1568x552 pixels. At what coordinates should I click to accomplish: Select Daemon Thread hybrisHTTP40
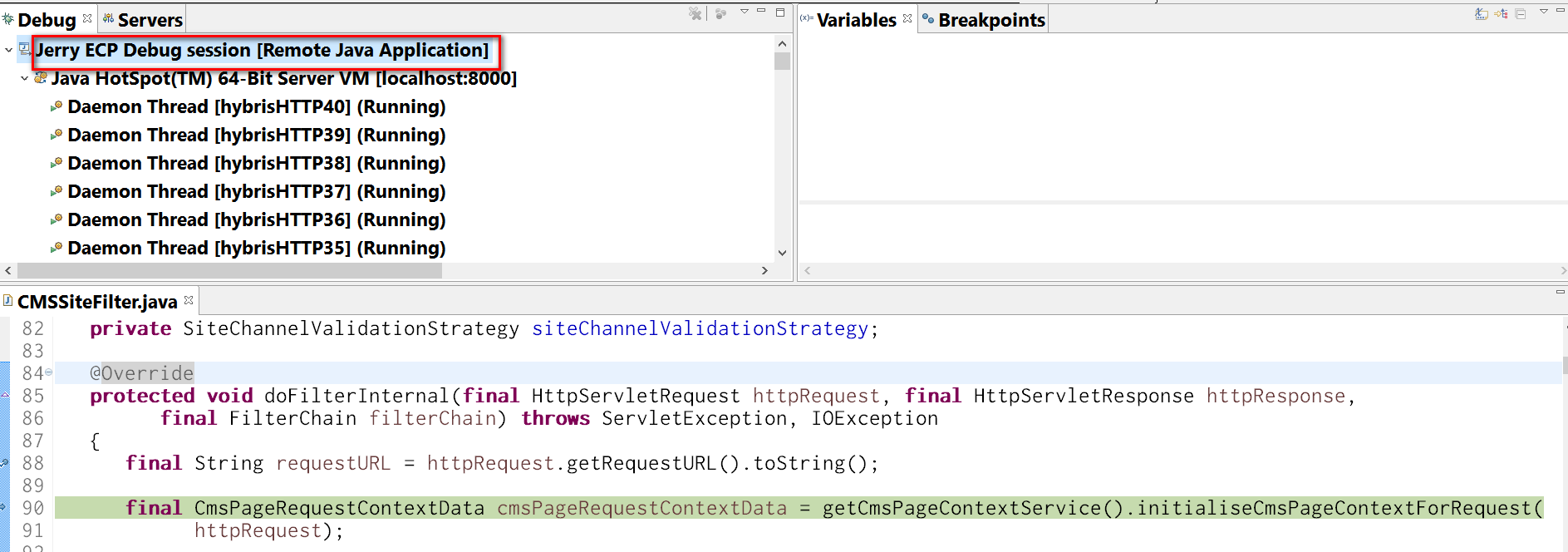[256, 106]
